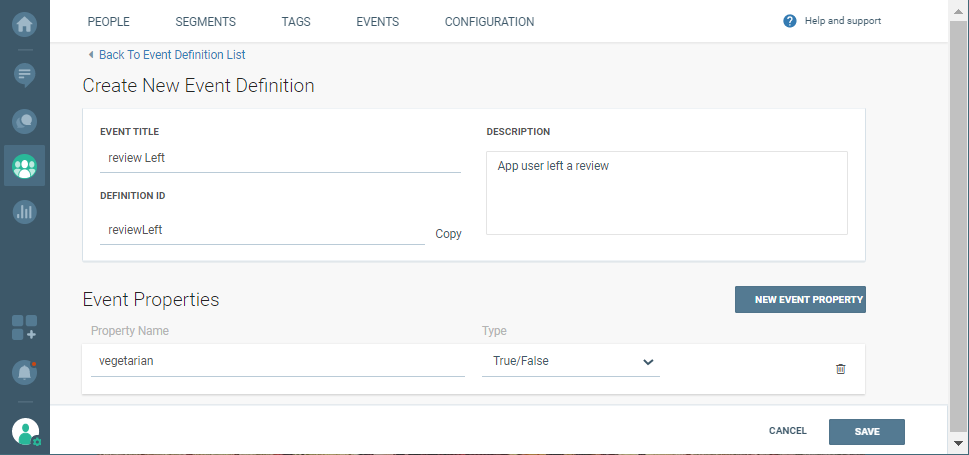Click the user profile avatar icon
The image size is (969, 455).
tap(25, 431)
